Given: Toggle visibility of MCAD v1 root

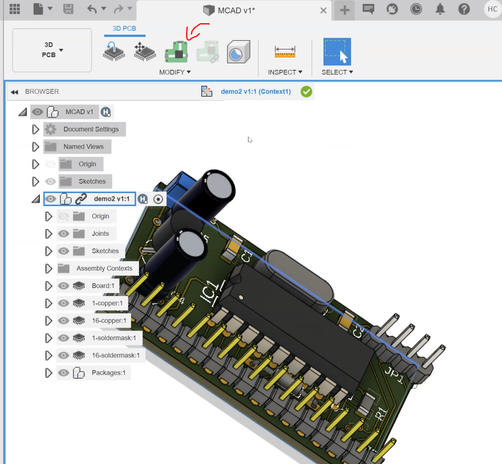Looking at the screenshot, I should click(38, 112).
